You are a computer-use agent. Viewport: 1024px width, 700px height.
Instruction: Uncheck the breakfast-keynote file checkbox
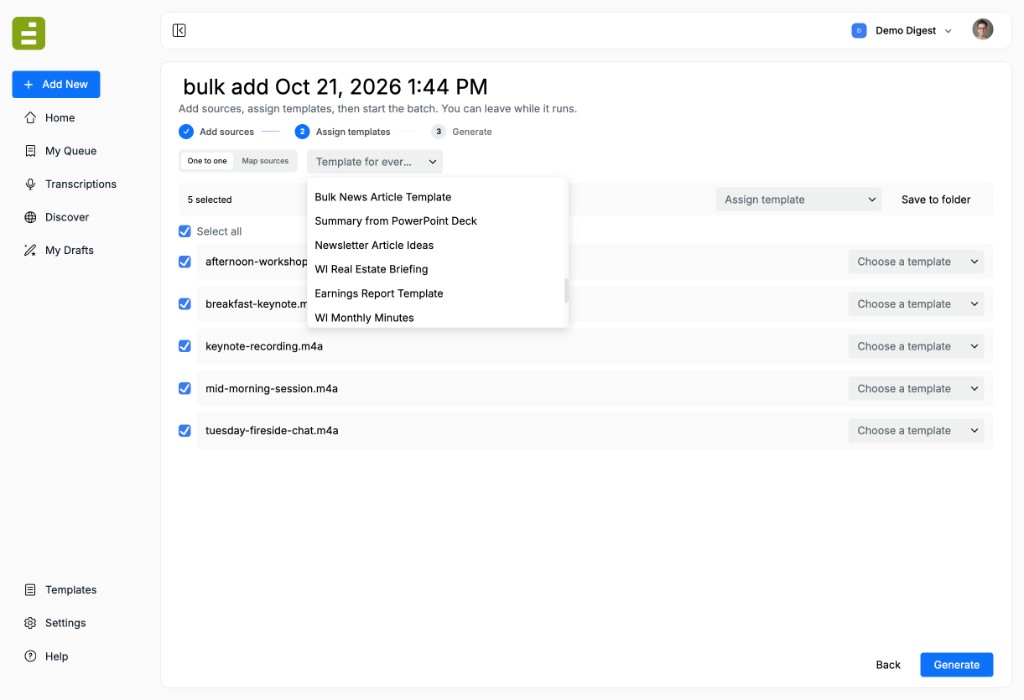(185, 304)
